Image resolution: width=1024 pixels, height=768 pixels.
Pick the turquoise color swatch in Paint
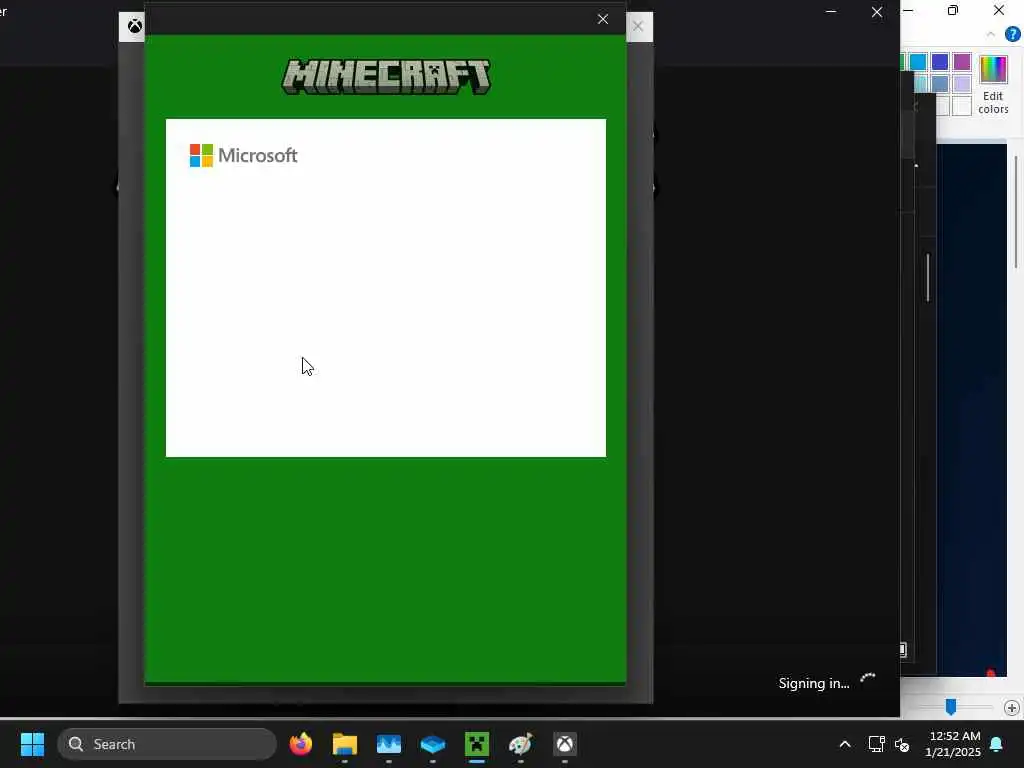(918, 61)
